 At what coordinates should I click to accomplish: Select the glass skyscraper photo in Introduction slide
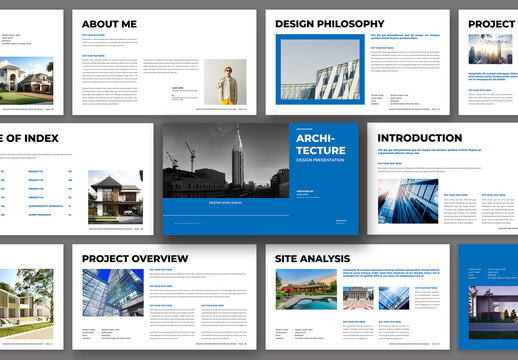[x=408, y=201]
